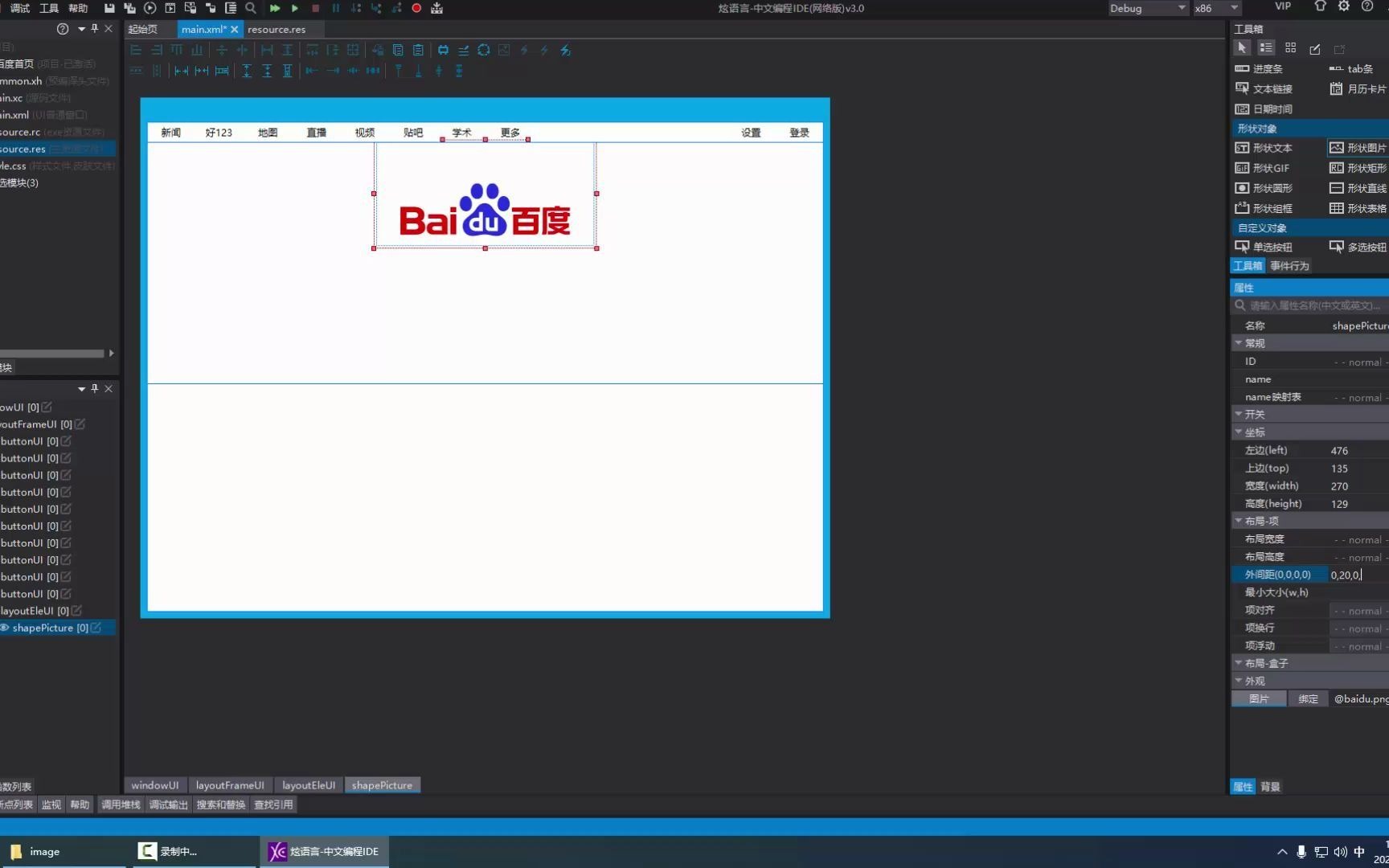Select the 形状直线 line control
Image resolution: width=1389 pixels, height=868 pixels.
pyautogui.click(x=1358, y=188)
